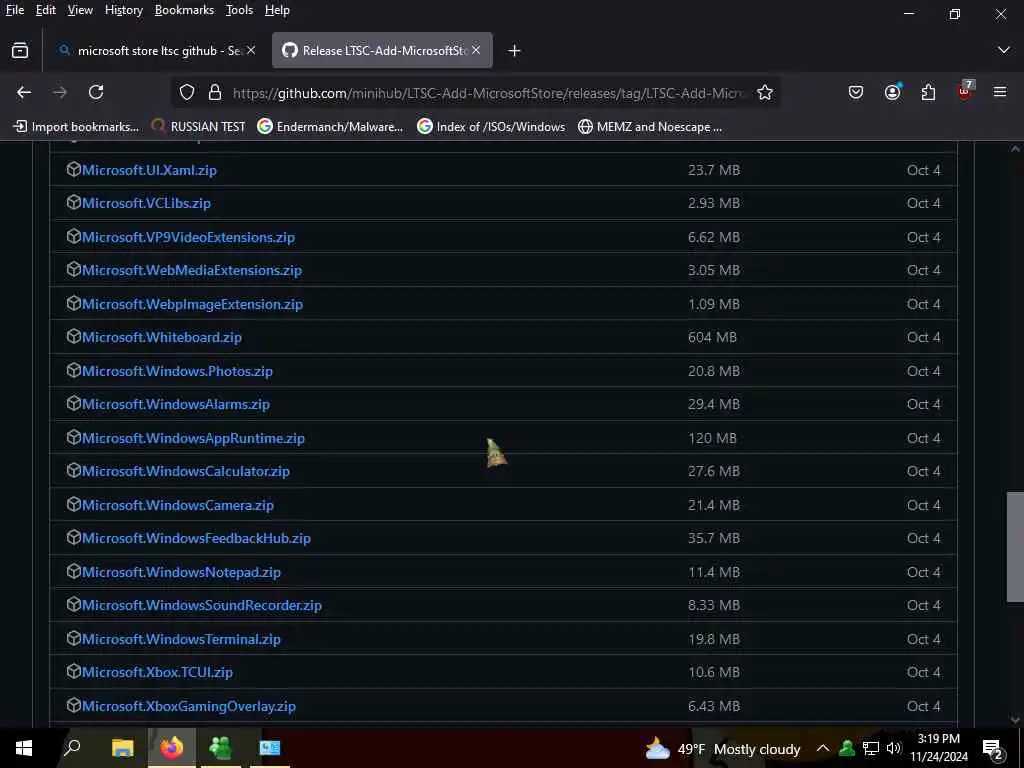
Task: Download Microsoft.WindowsSoundRecorder.zip
Action: point(202,605)
